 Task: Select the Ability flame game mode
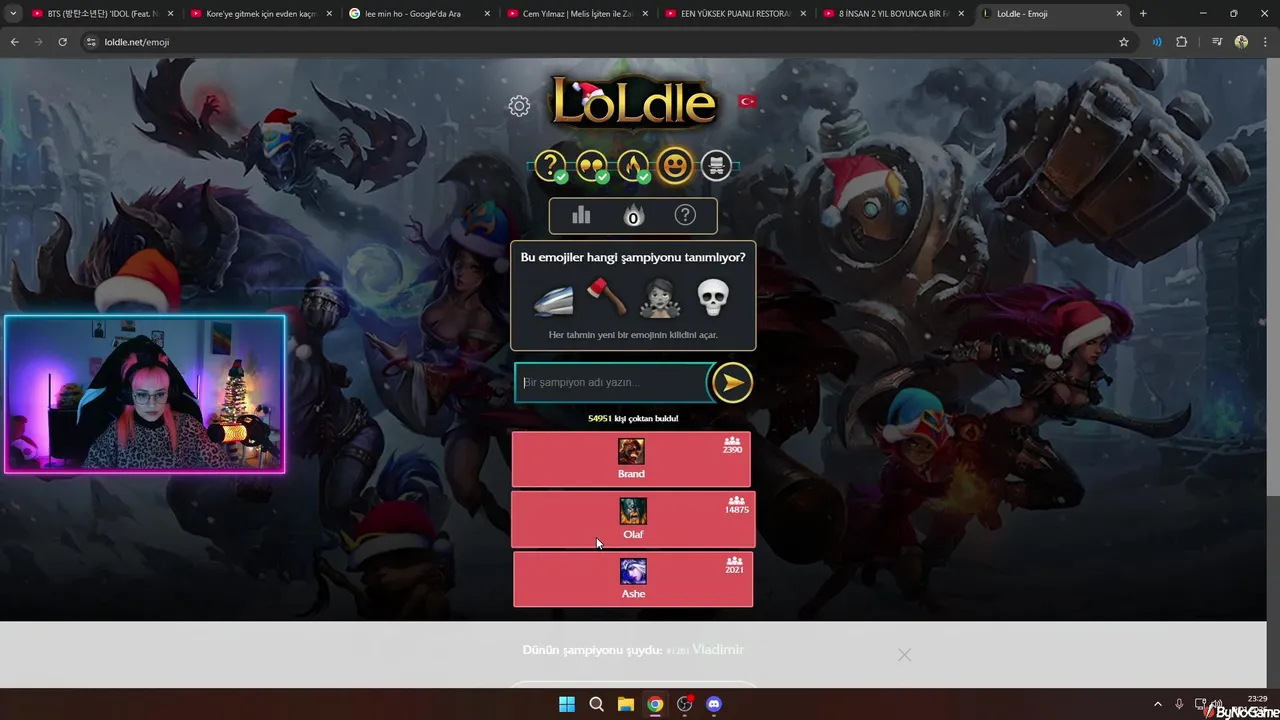pos(633,166)
